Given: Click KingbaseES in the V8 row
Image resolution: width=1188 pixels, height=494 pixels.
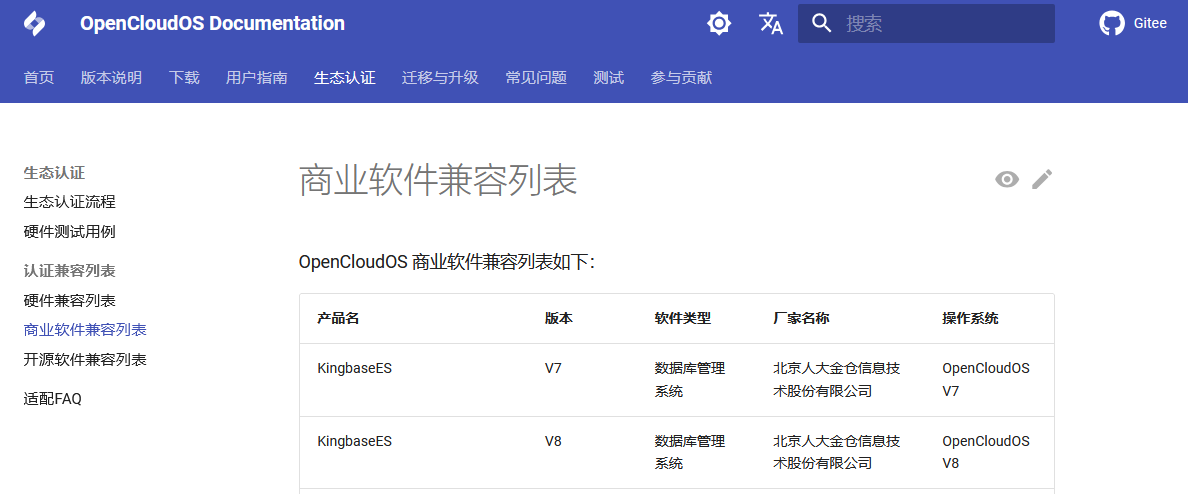Looking at the screenshot, I should tap(355, 440).
